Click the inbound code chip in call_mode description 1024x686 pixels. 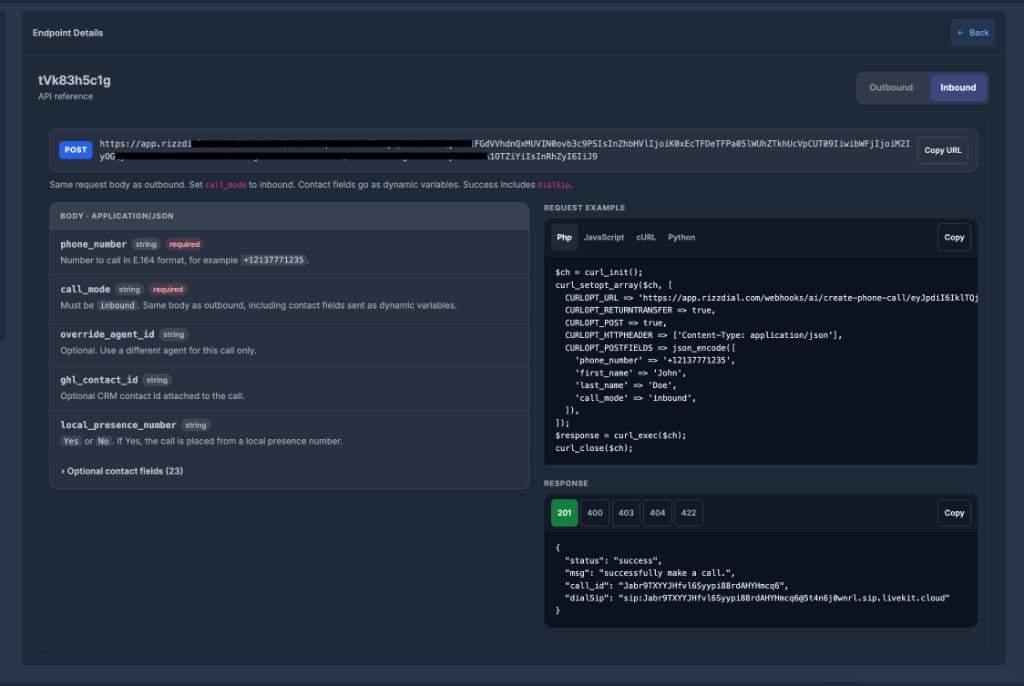[117, 305]
